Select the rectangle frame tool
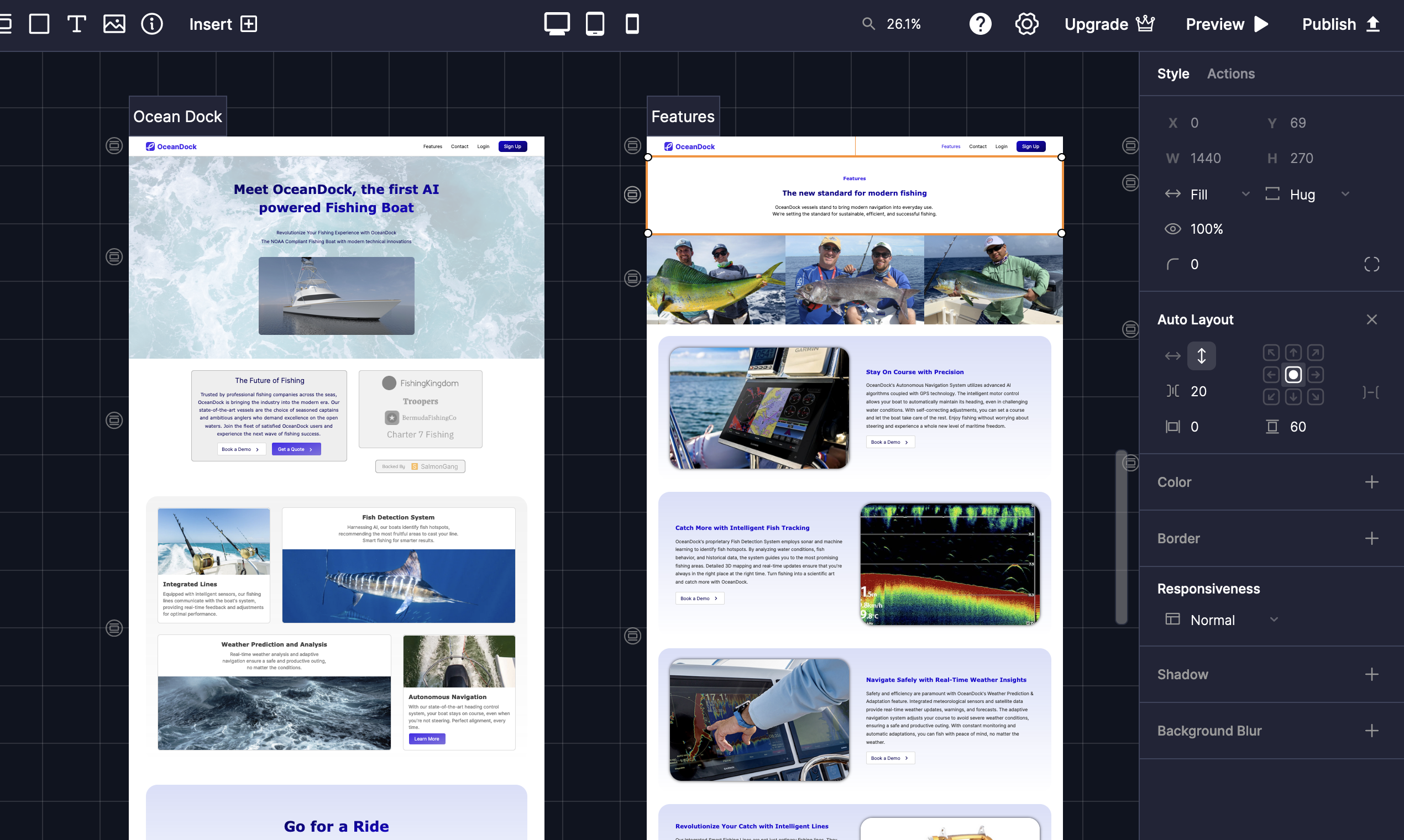 coord(39,24)
